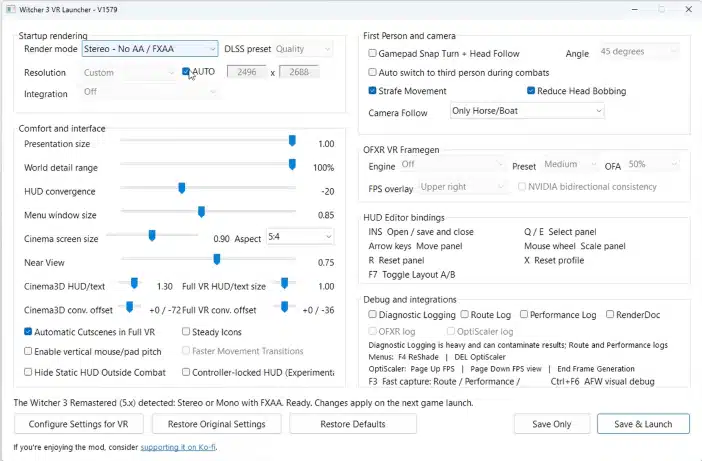Enable the Performance Log checkbox
The width and height of the screenshot is (702, 461).
(524, 314)
